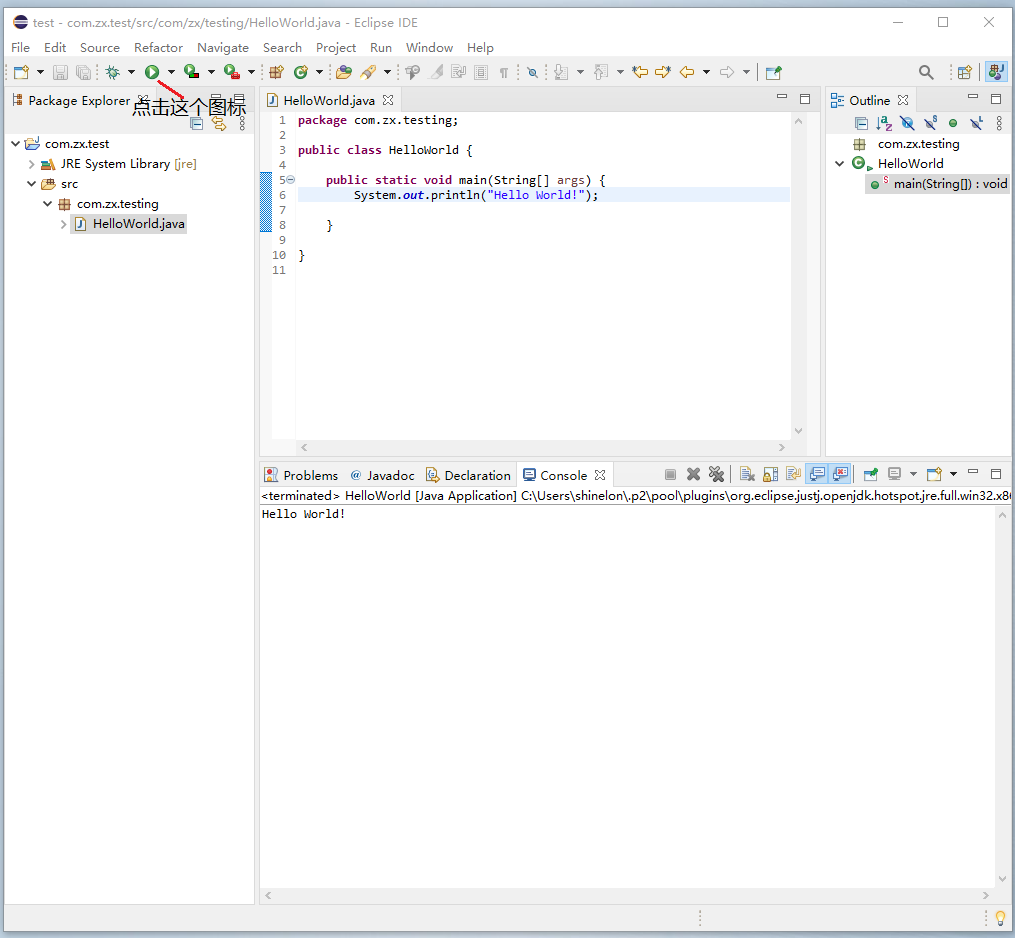Open the Debug dropdown arrow
This screenshot has width=1015, height=938.
pos(131,72)
